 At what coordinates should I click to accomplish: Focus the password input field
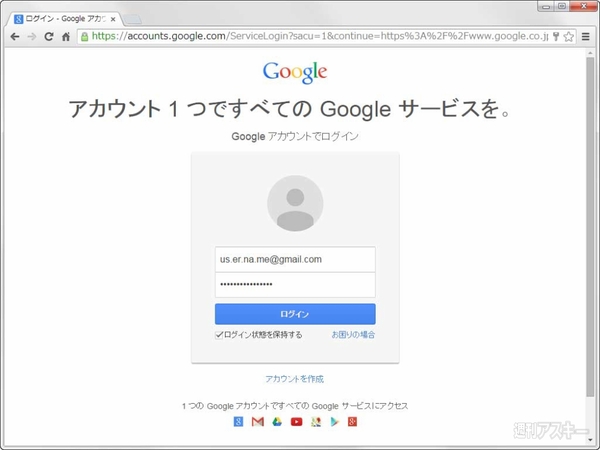[x=295, y=285]
